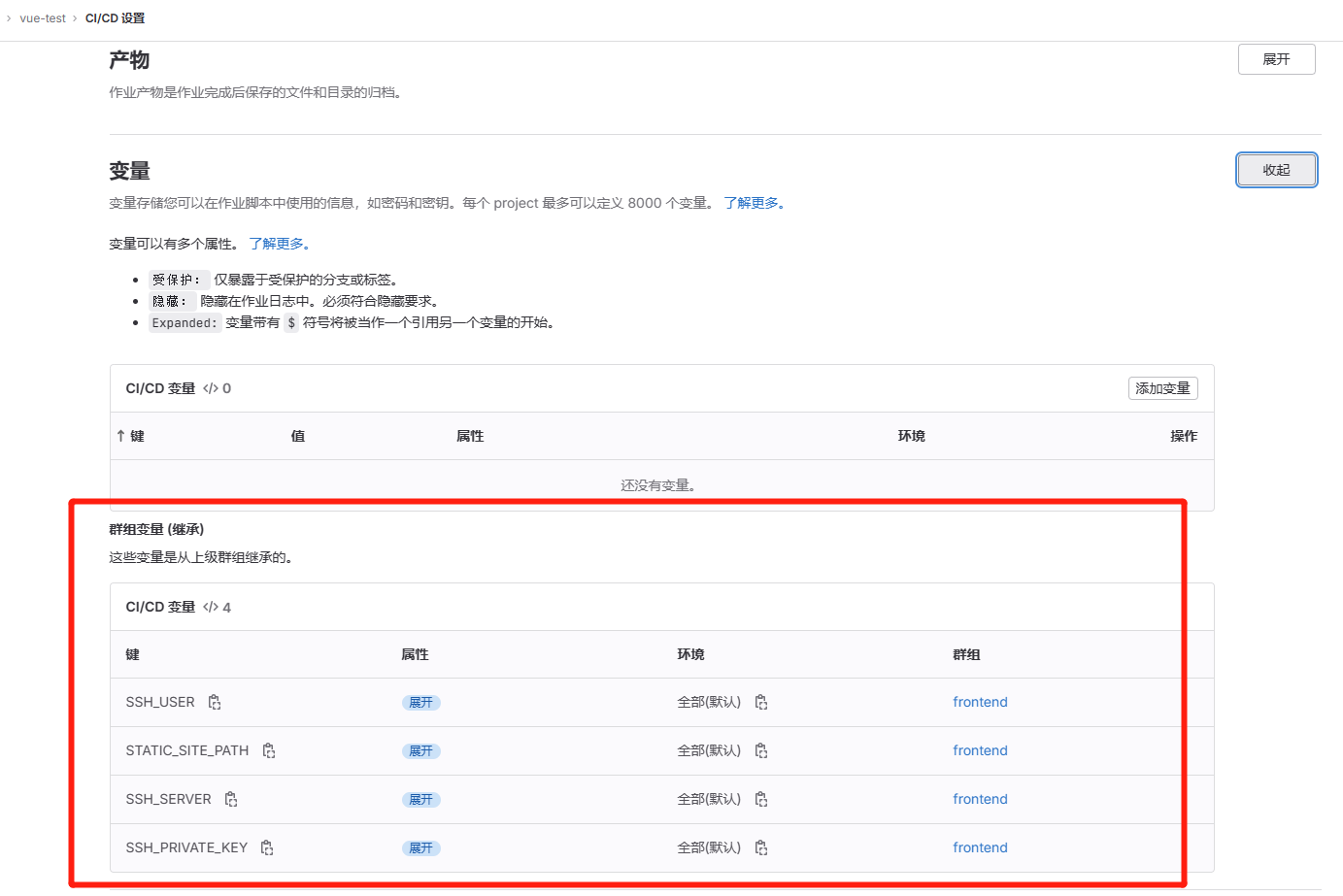Viewport: 1343px width, 896px height.
Task: Expand the 产物 section with 展开 button
Action: pyautogui.click(x=1276, y=59)
